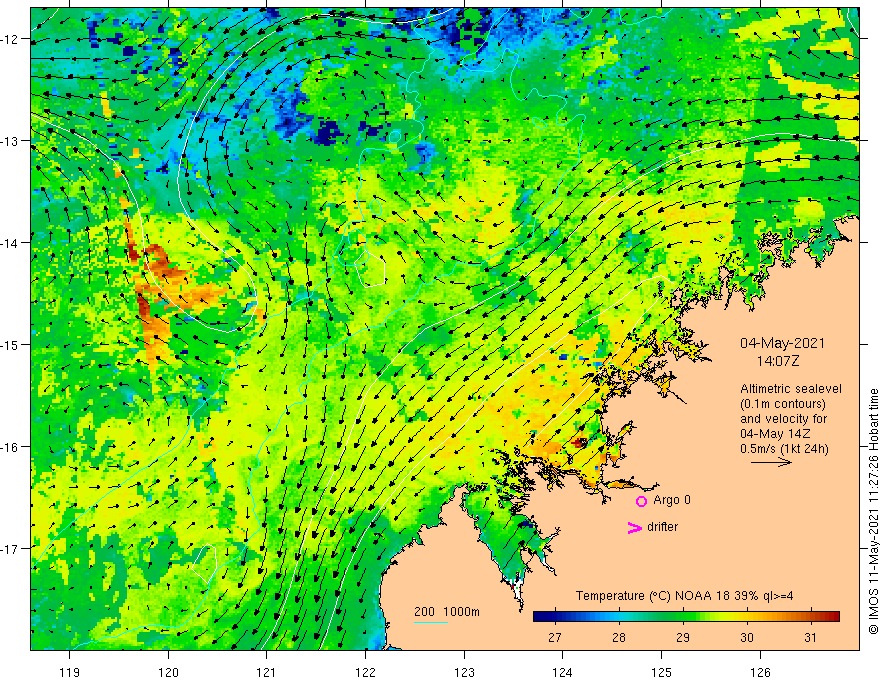The height and width of the screenshot is (680, 880).
Task: Click the magenta drifter arrowhead symbol
Action: pos(634,527)
